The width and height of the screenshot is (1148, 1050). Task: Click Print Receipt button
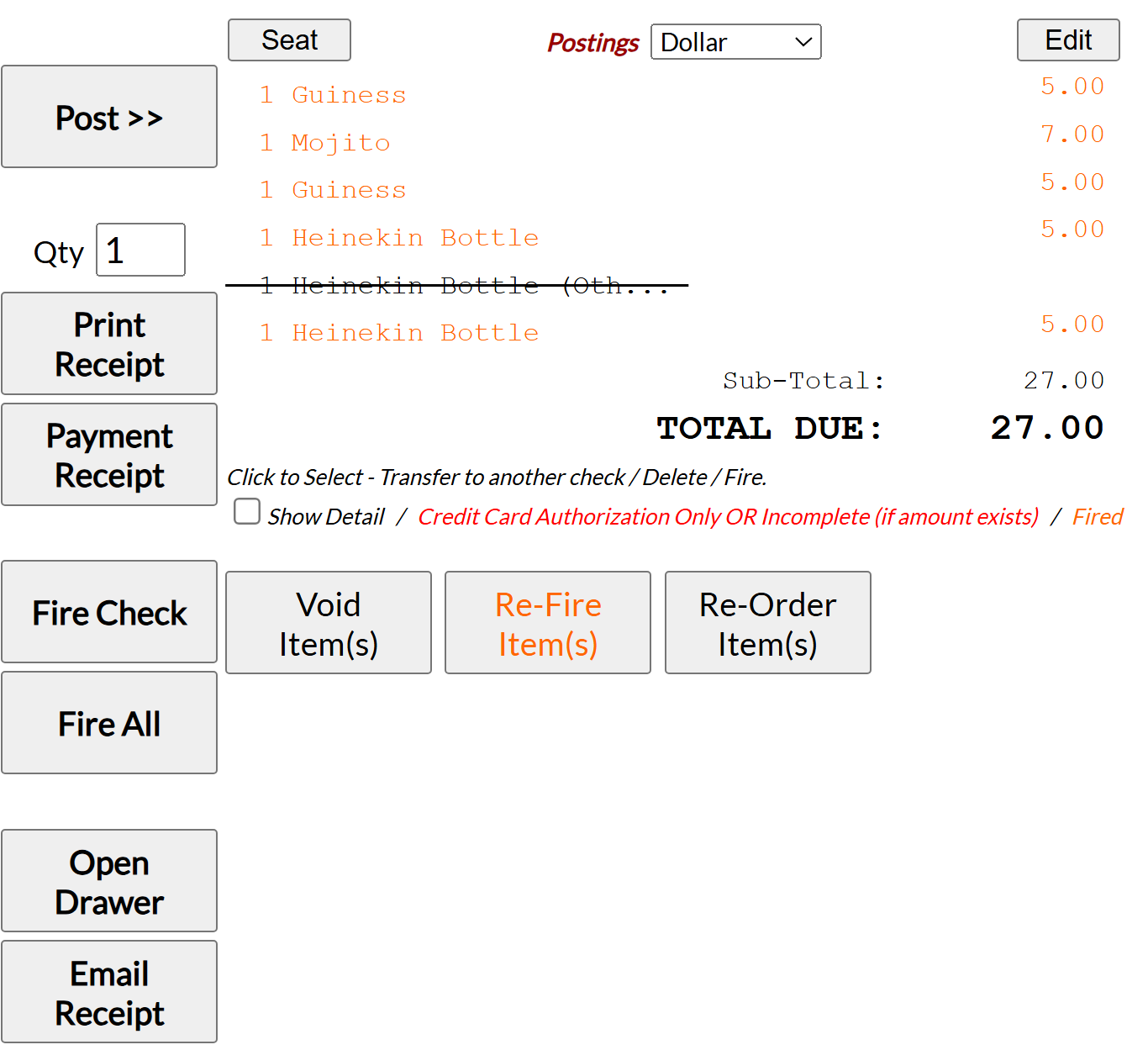[x=109, y=344]
